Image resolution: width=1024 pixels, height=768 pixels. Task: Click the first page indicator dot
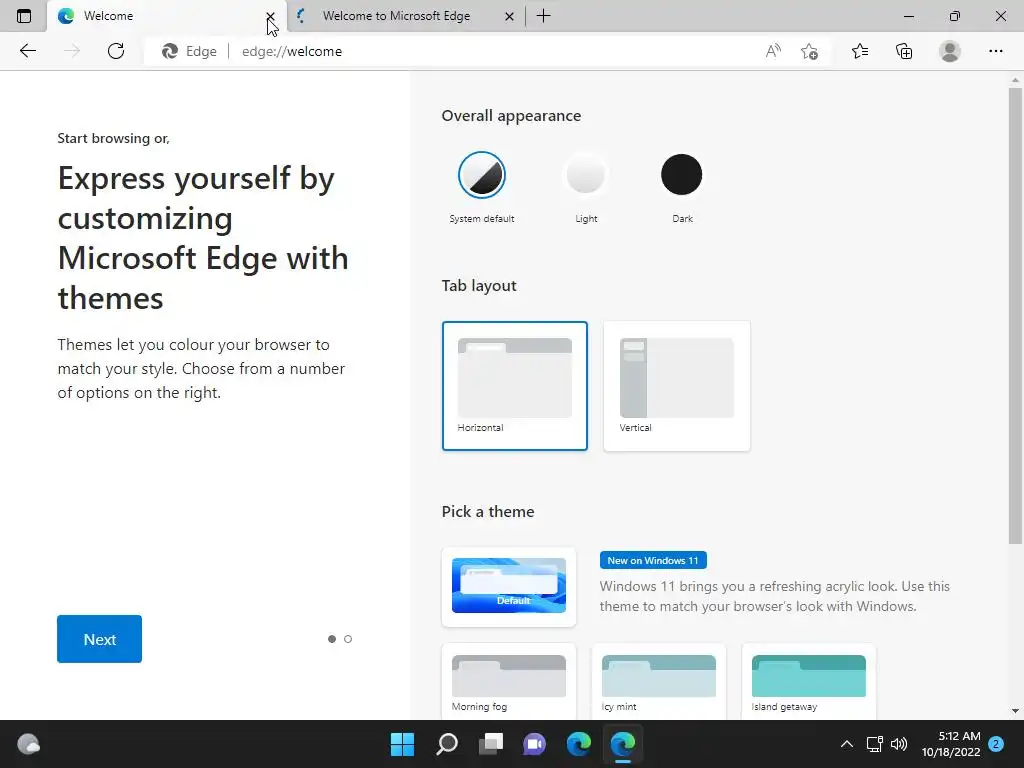332,639
